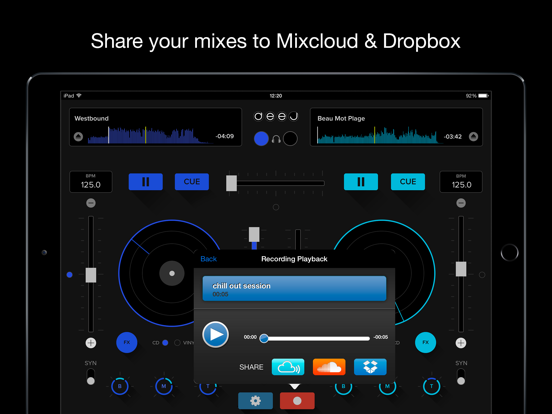The width and height of the screenshot is (552, 414).
Task: Enable left deck blue headphone cue
Action: pos(261,139)
